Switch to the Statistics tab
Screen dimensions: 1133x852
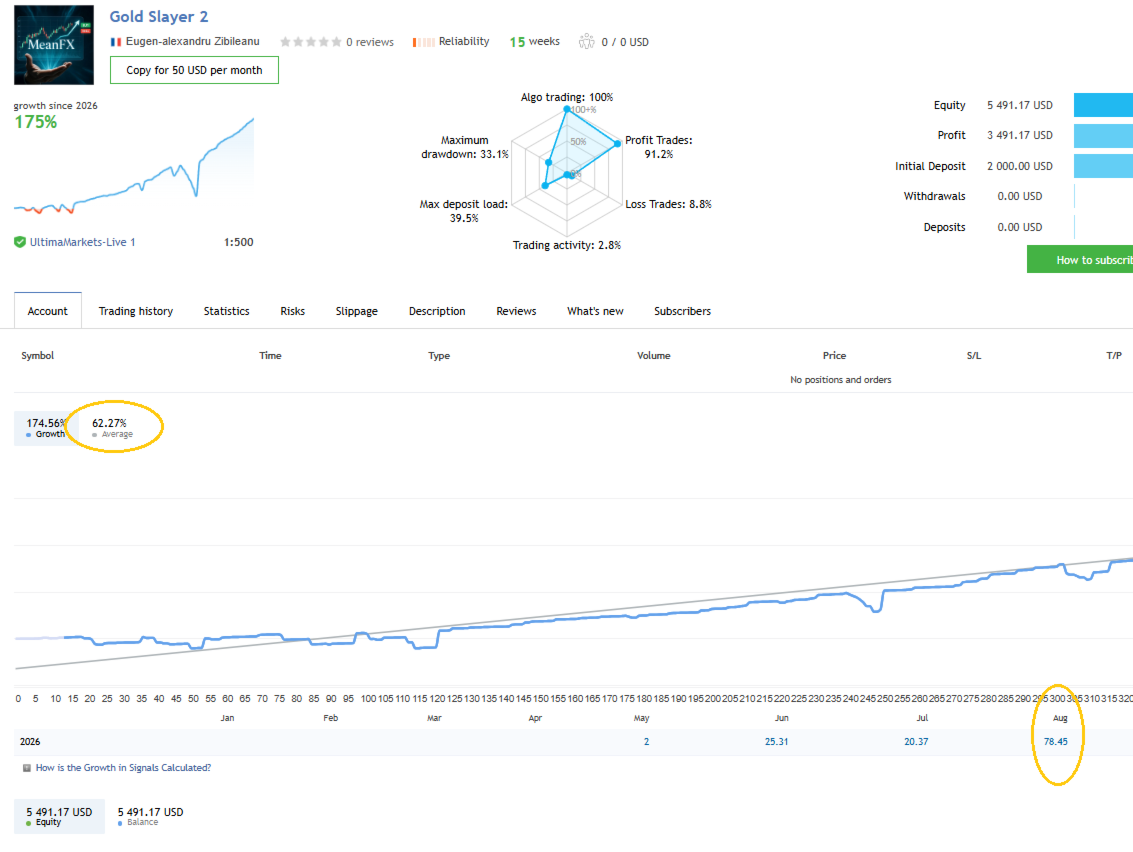226,311
